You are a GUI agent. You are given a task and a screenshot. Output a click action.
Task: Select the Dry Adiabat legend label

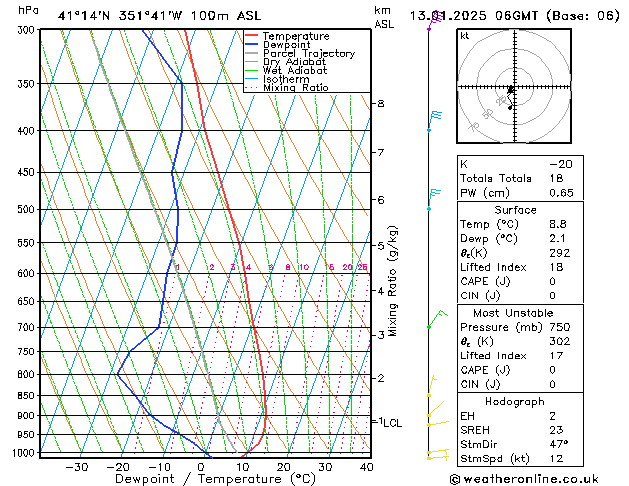(x=294, y=62)
